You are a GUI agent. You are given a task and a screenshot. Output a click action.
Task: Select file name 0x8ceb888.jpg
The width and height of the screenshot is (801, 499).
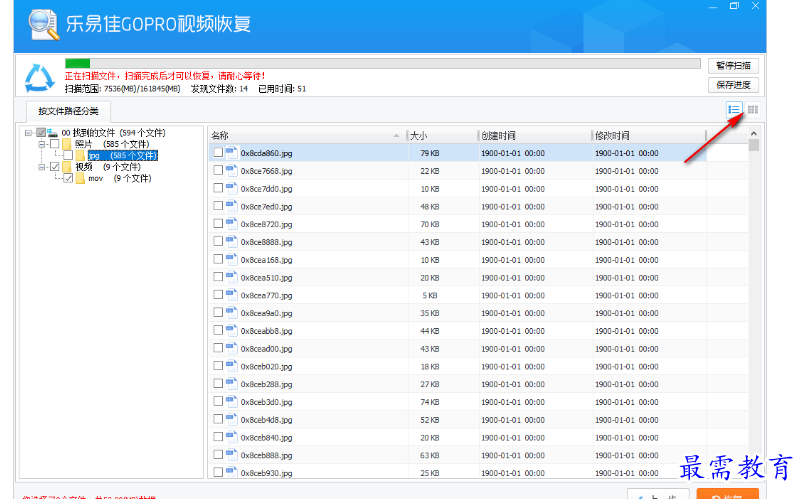[266, 455]
